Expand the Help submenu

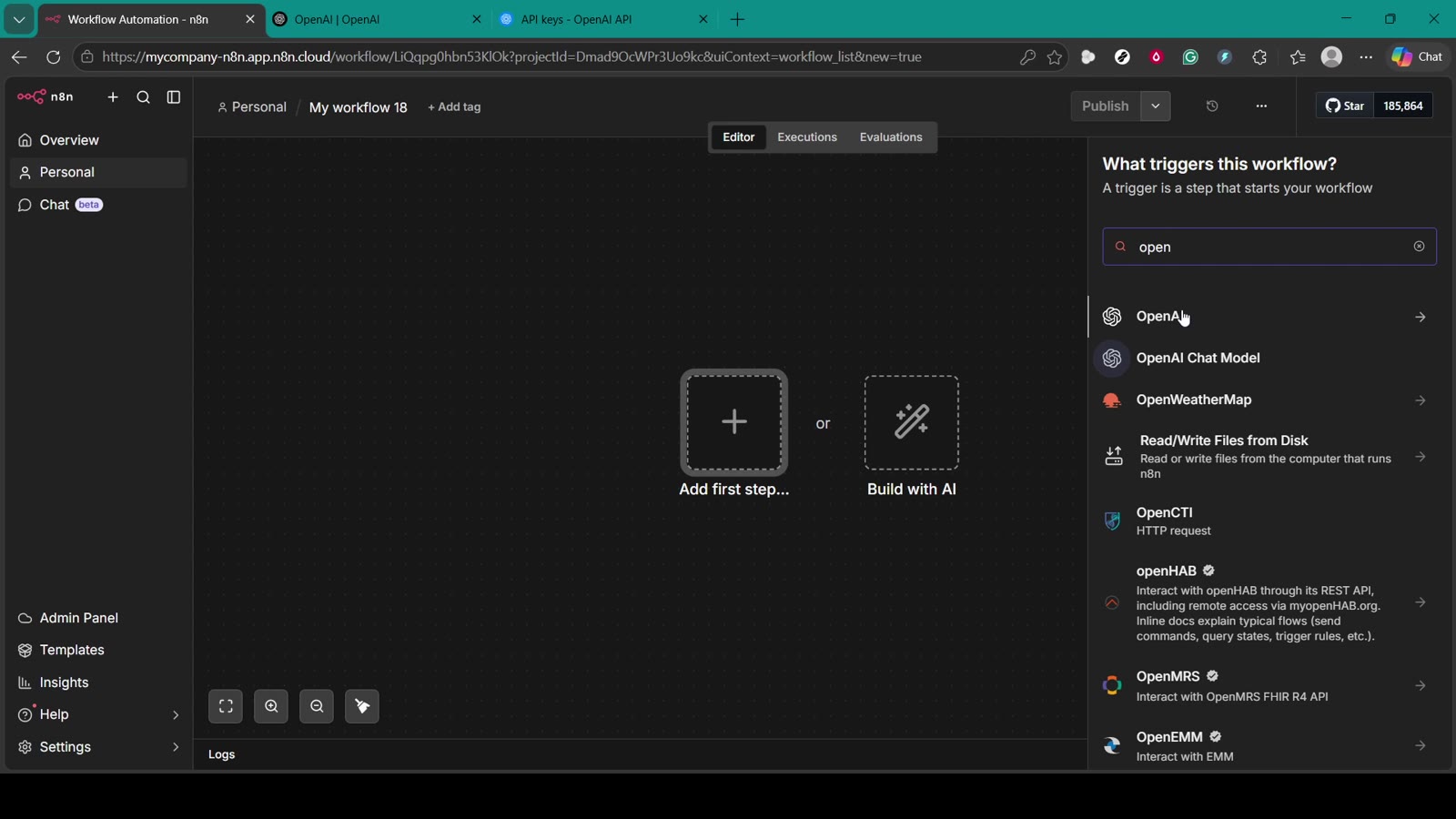click(176, 715)
